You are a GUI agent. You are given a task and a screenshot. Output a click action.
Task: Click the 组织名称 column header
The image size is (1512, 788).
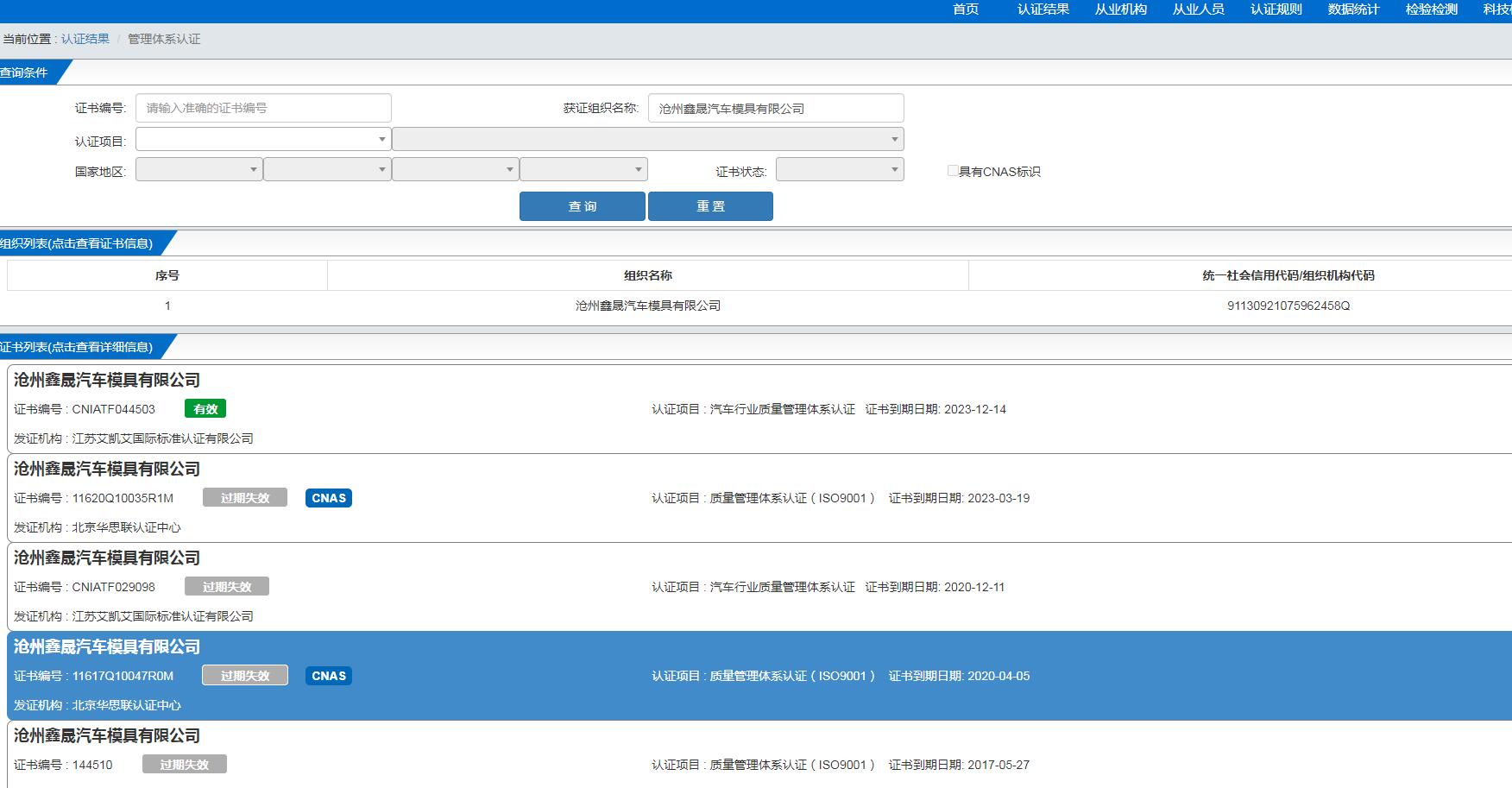(648, 275)
